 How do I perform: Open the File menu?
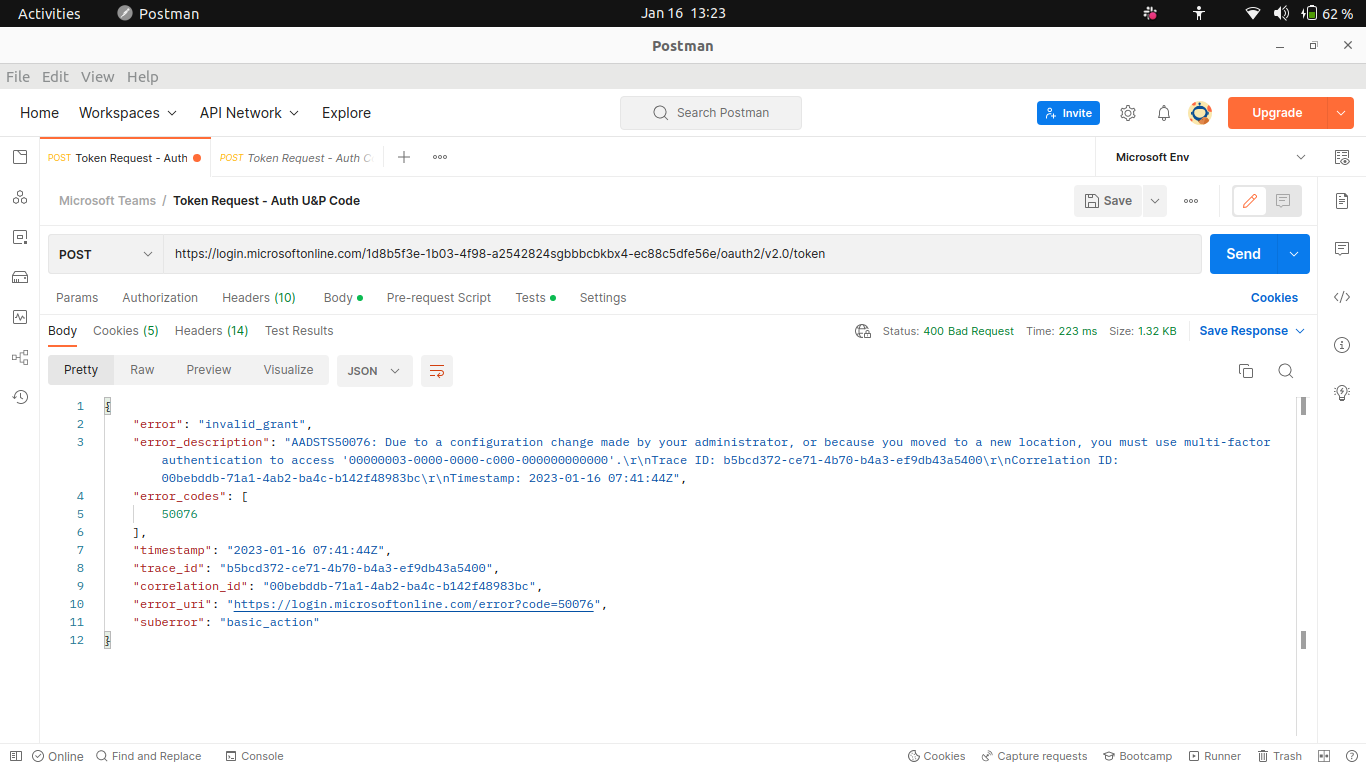point(18,77)
